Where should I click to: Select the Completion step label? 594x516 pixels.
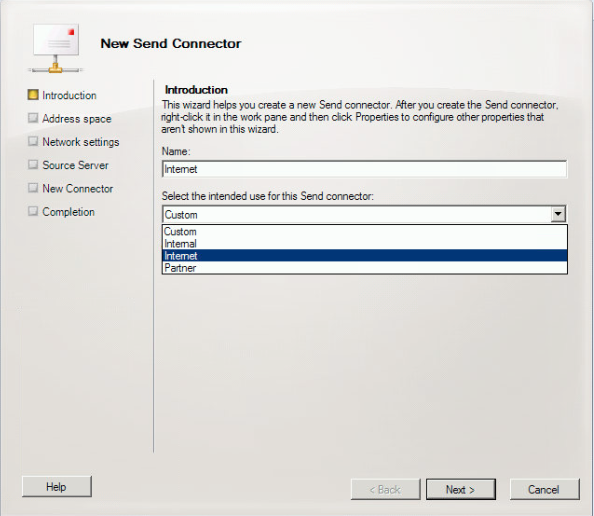69,212
